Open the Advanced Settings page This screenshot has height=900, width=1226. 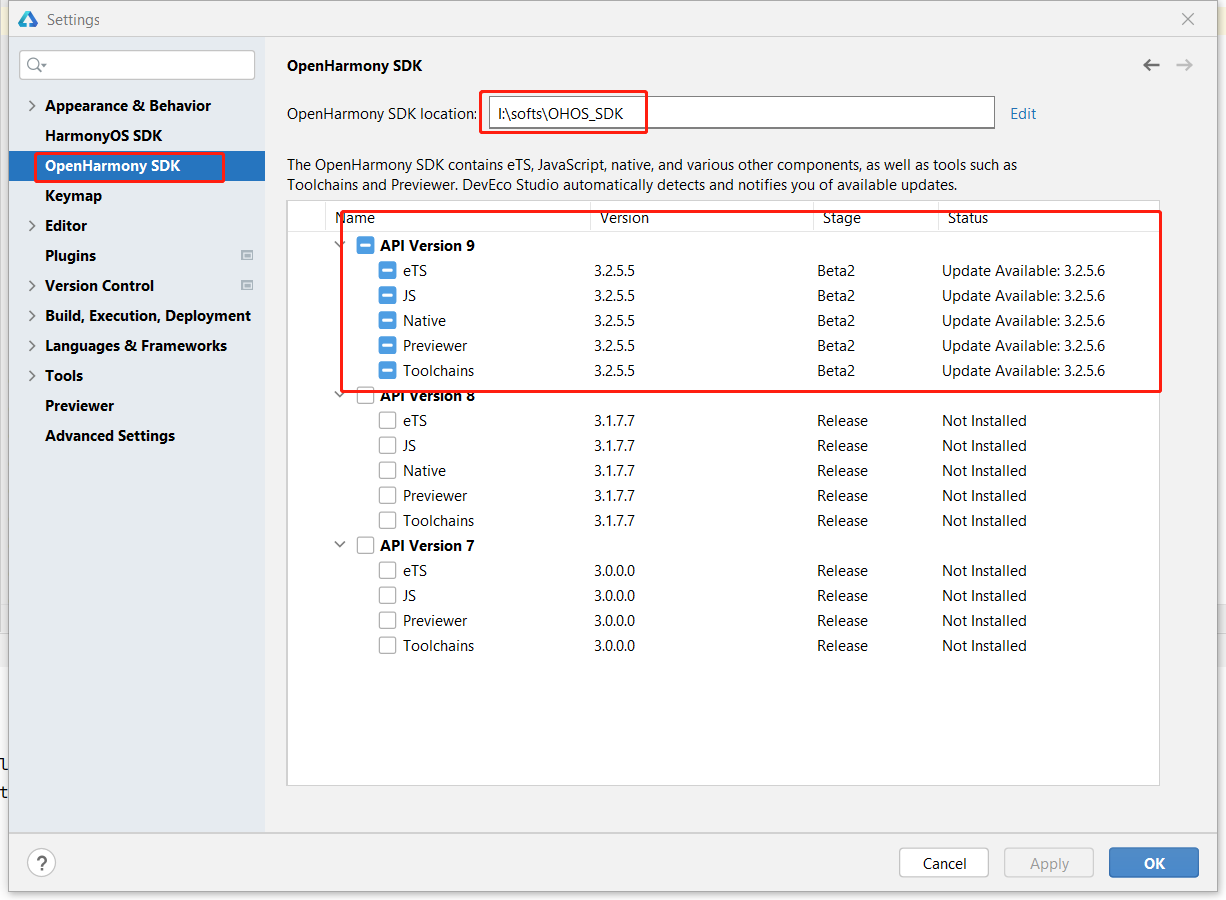(x=110, y=435)
